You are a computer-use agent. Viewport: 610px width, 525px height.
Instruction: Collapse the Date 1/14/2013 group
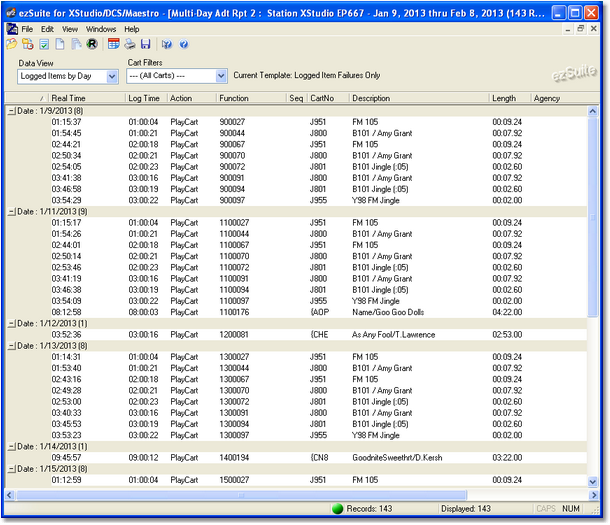(12, 447)
